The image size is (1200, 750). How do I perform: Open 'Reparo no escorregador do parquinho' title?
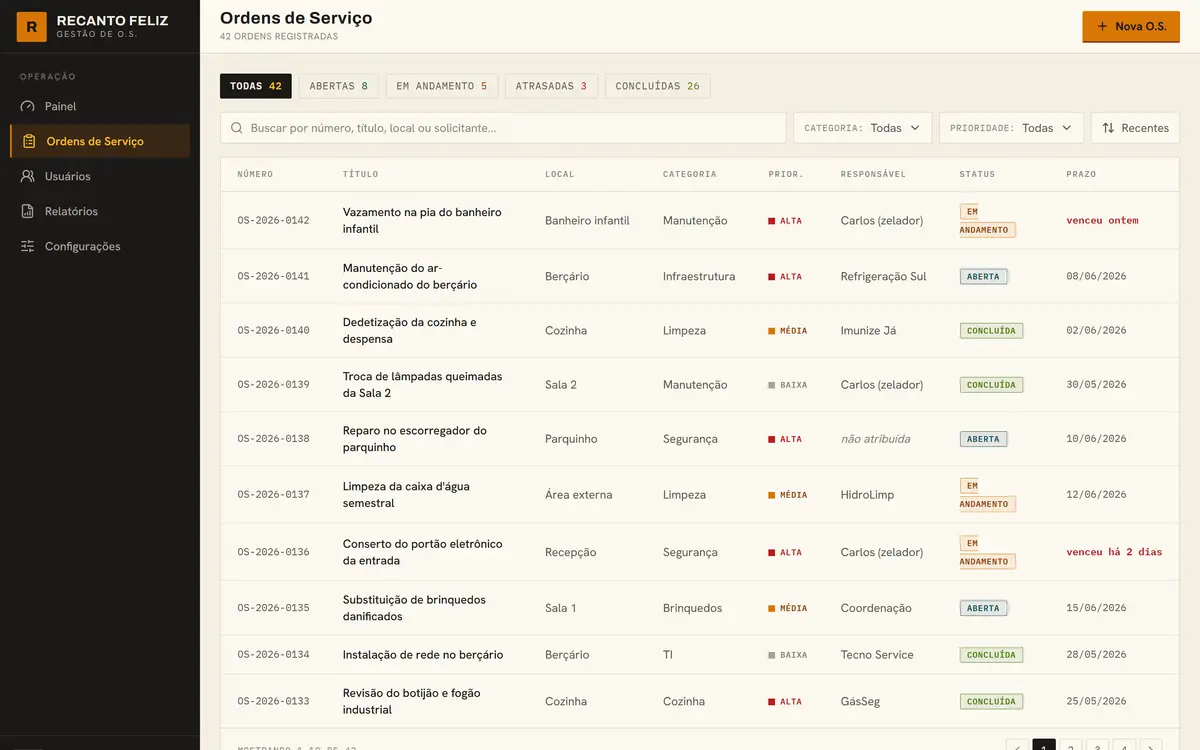click(x=415, y=439)
